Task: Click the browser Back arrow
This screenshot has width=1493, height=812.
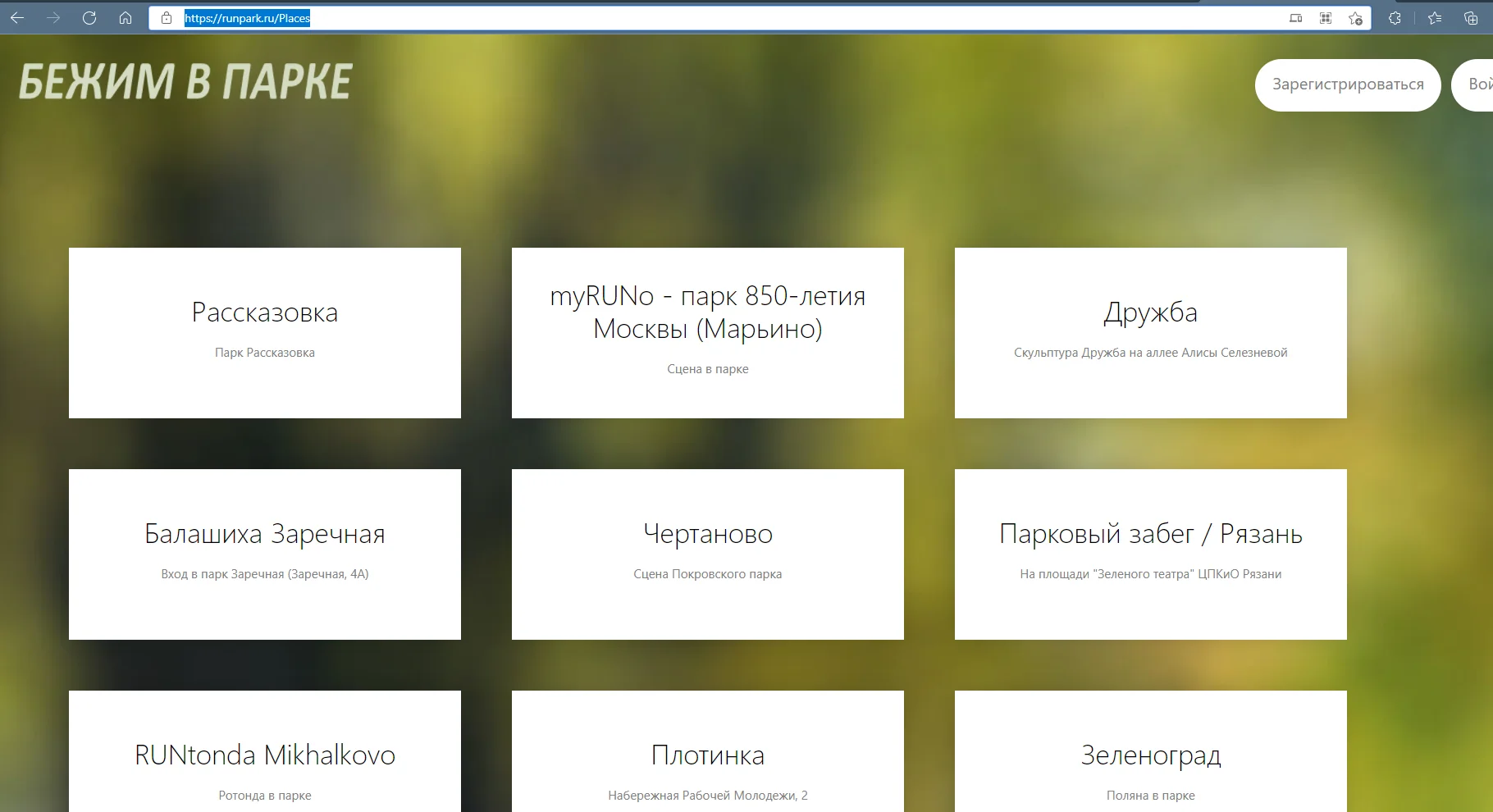Action: point(16,17)
